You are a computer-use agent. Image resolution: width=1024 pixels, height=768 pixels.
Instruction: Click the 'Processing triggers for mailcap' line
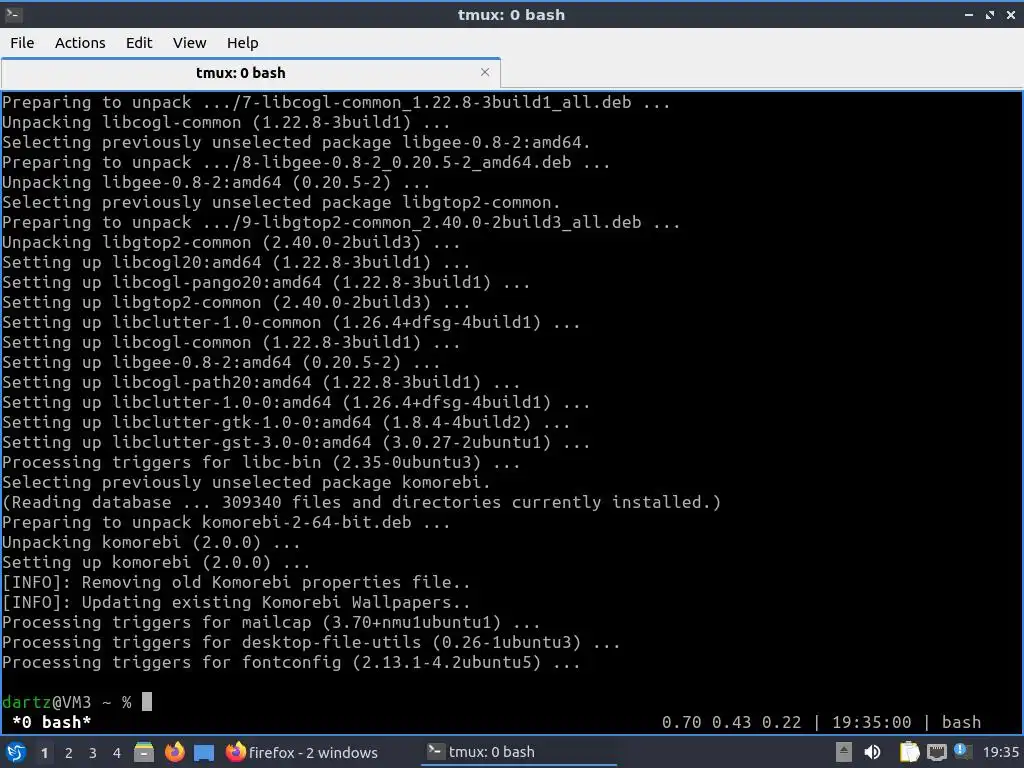(x=271, y=622)
